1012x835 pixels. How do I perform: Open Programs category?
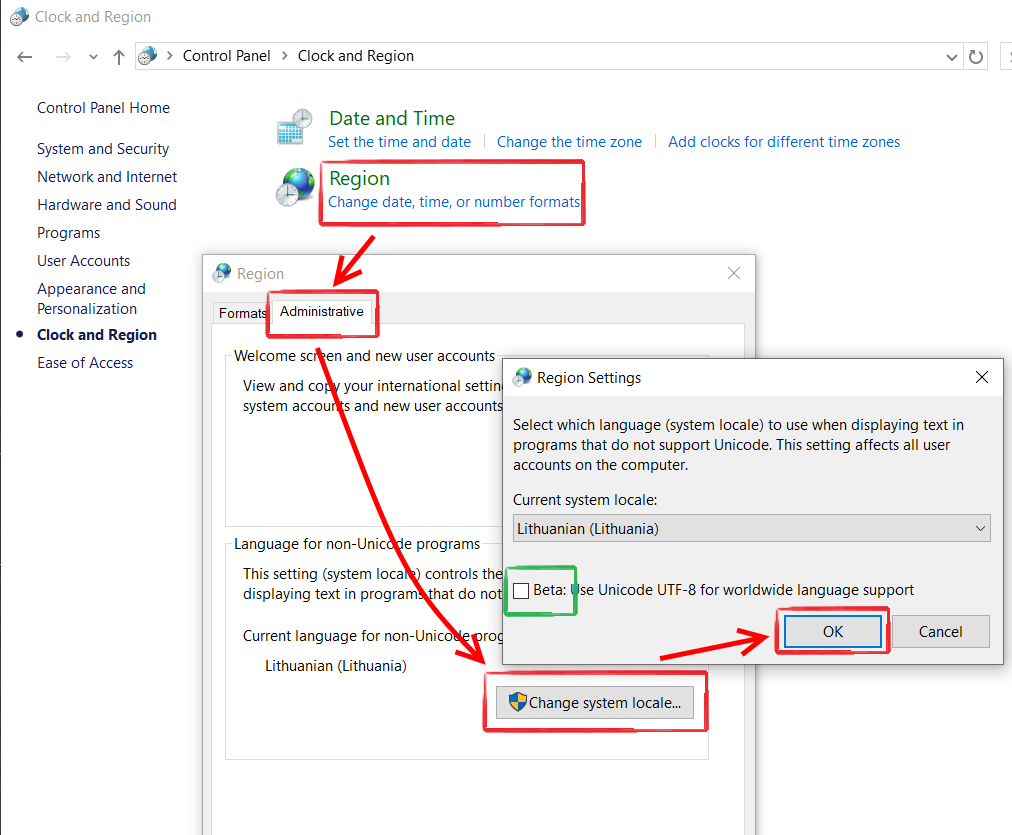[x=68, y=233]
